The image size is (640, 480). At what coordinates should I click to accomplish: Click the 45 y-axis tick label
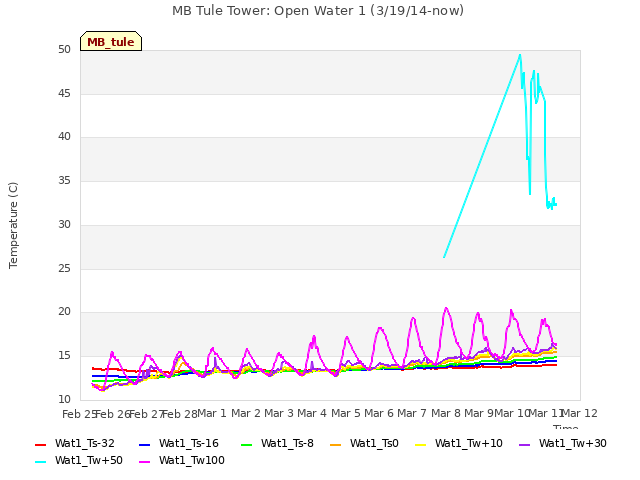pyautogui.click(x=64, y=94)
